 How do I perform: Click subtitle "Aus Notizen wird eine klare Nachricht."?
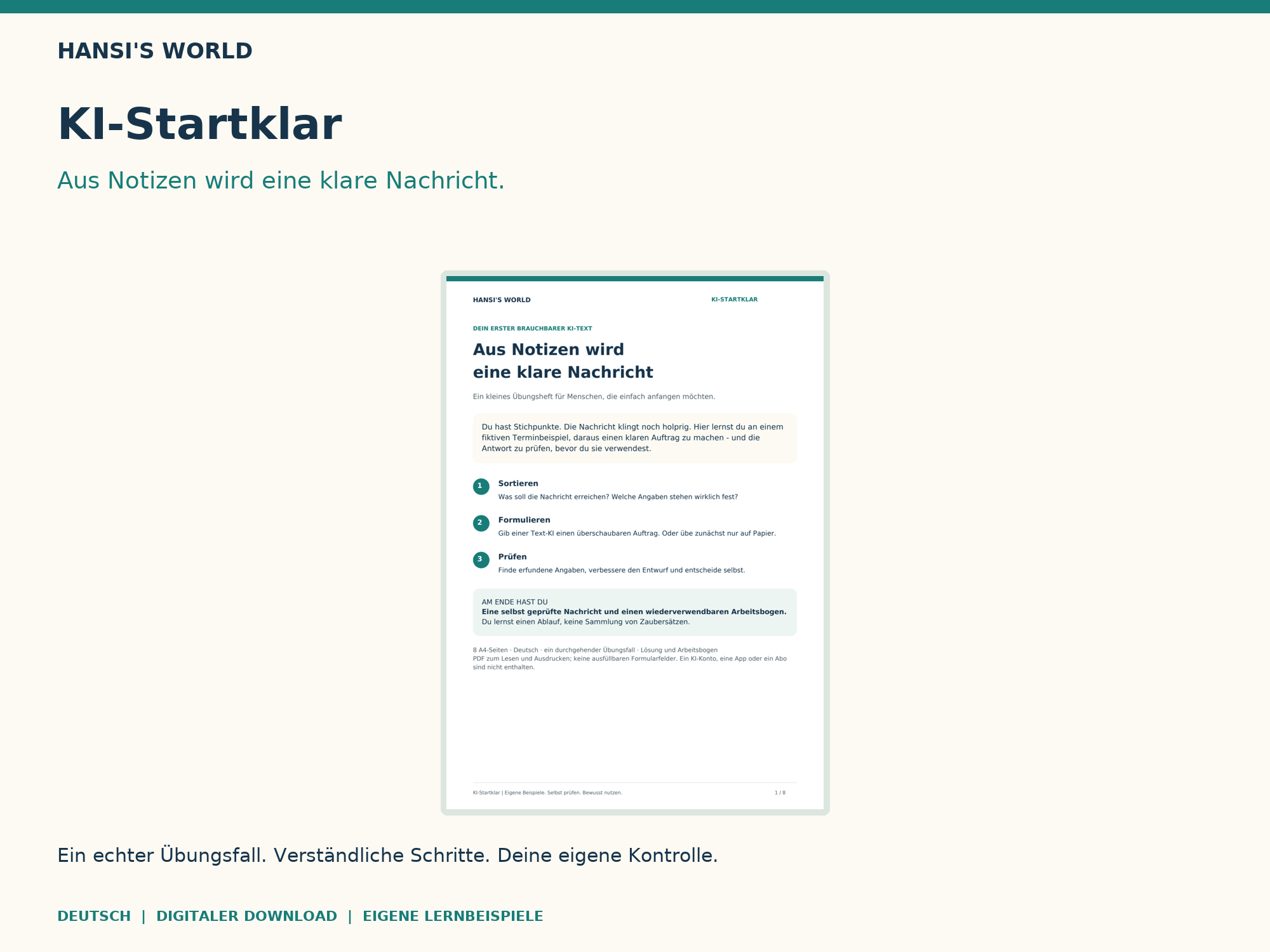coord(281,181)
